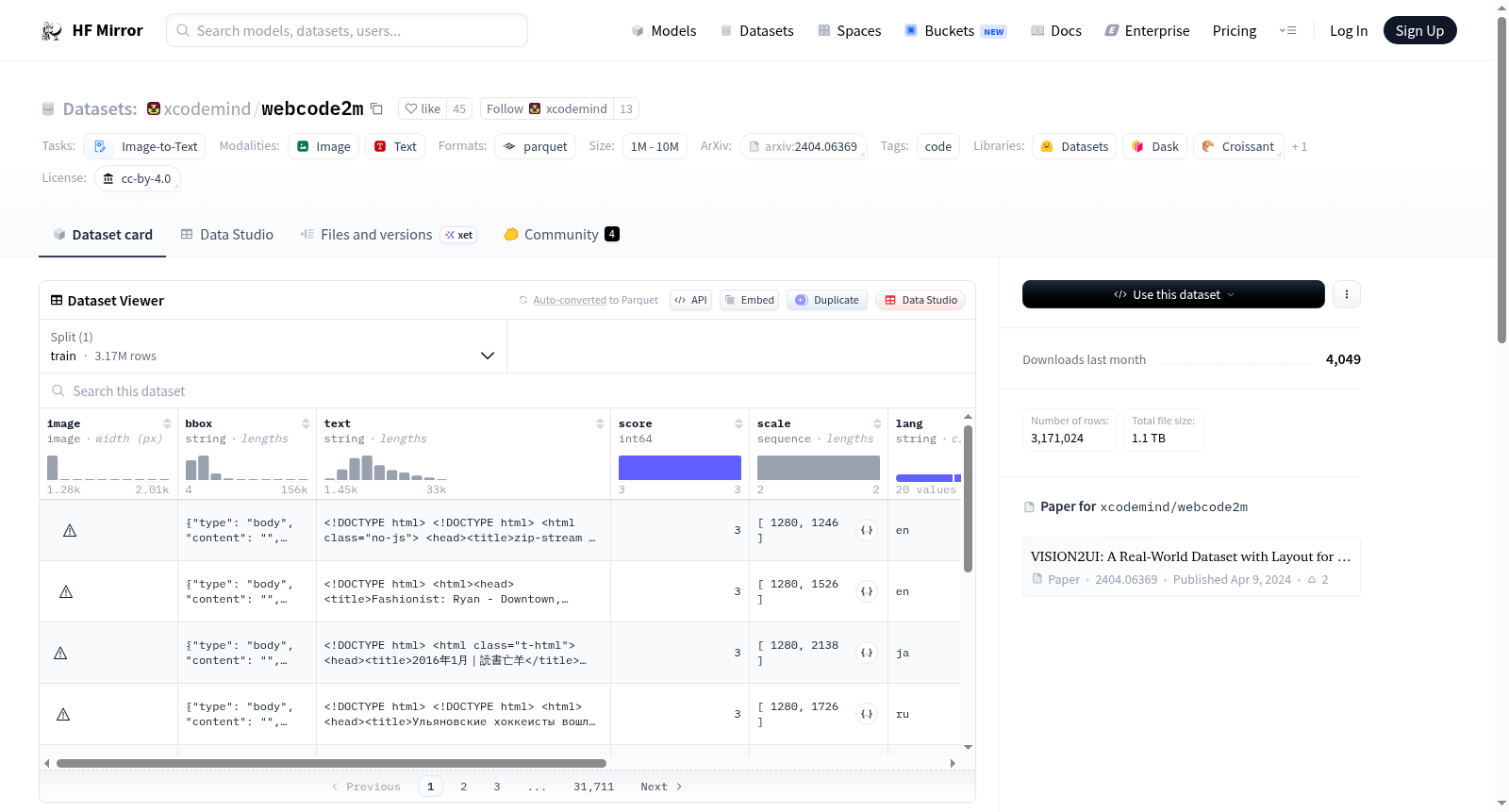Click the +1 more libraries indicator
The width and height of the screenshot is (1509, 812).
point(1300,147)
